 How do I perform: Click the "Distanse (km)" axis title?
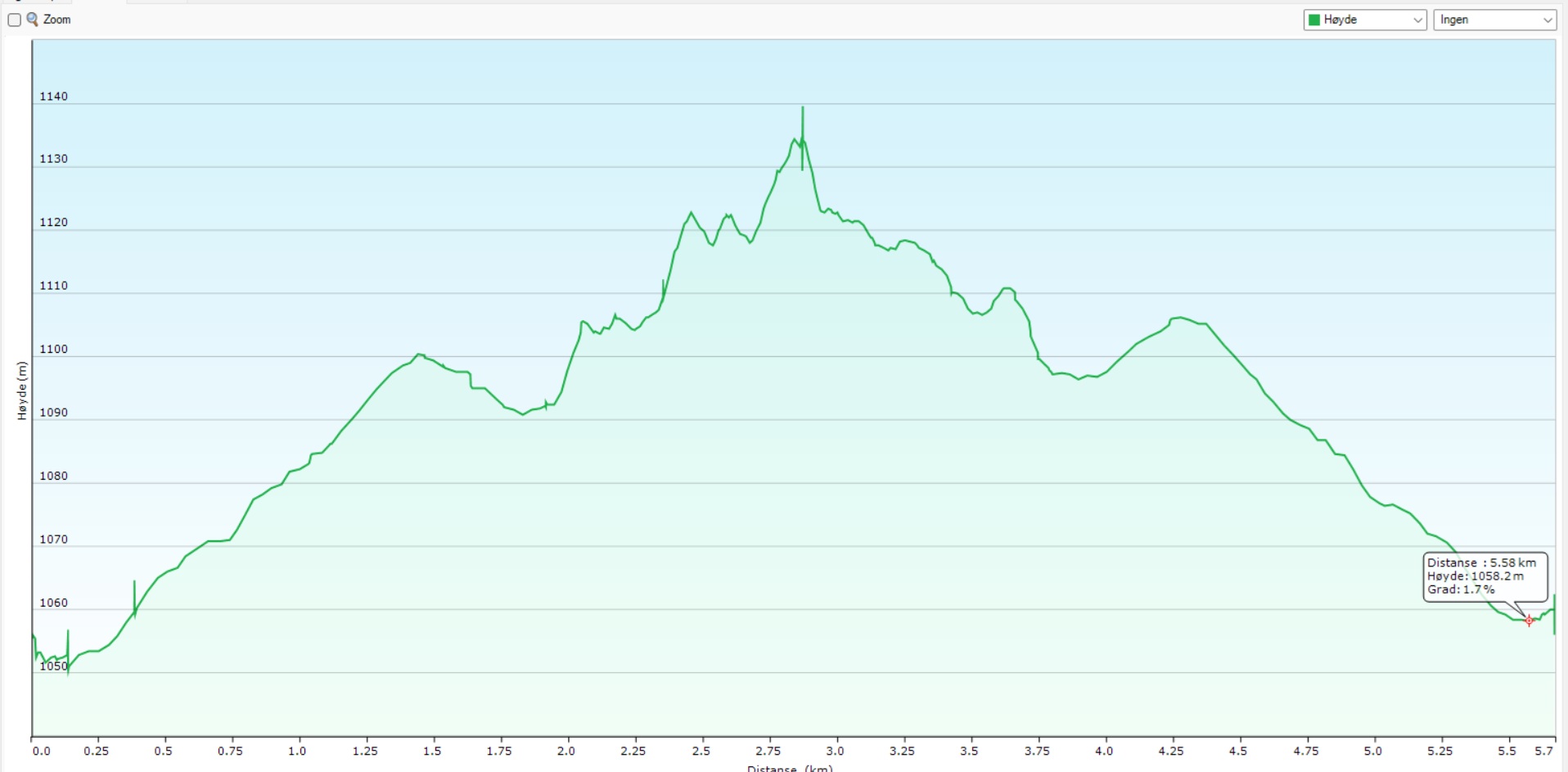tap(789, 768)
